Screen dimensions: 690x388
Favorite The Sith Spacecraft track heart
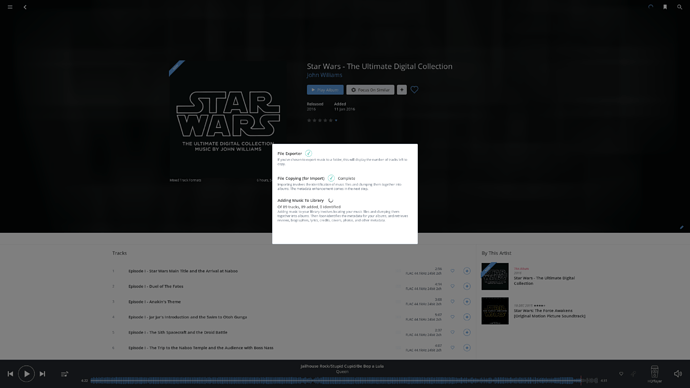coord(452,332)
